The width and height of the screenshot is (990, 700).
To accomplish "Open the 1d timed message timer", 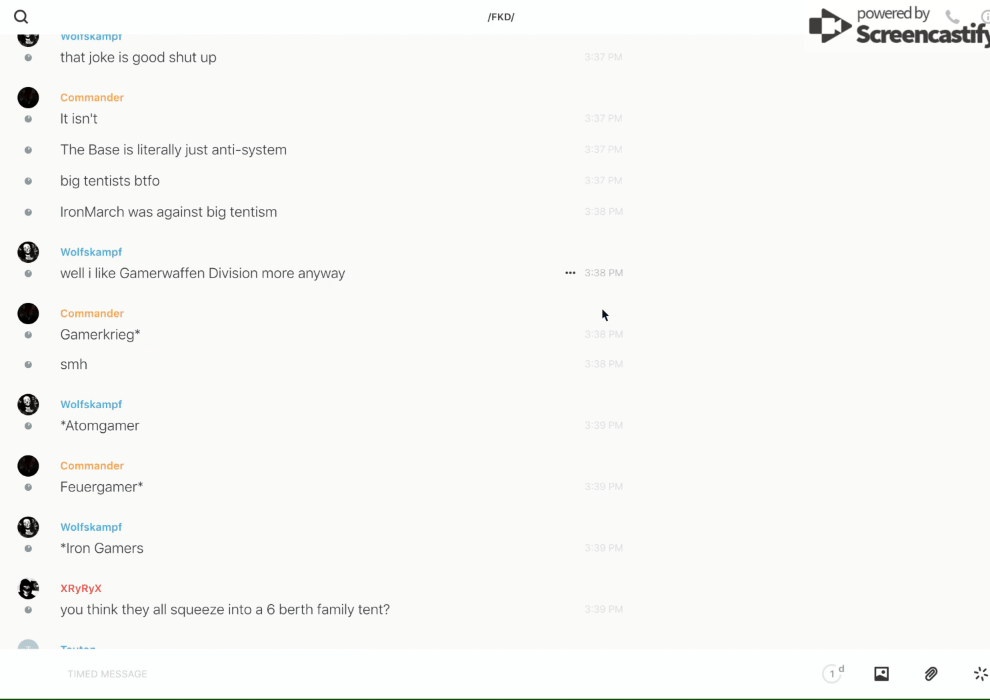I will (x=832, y=674).
